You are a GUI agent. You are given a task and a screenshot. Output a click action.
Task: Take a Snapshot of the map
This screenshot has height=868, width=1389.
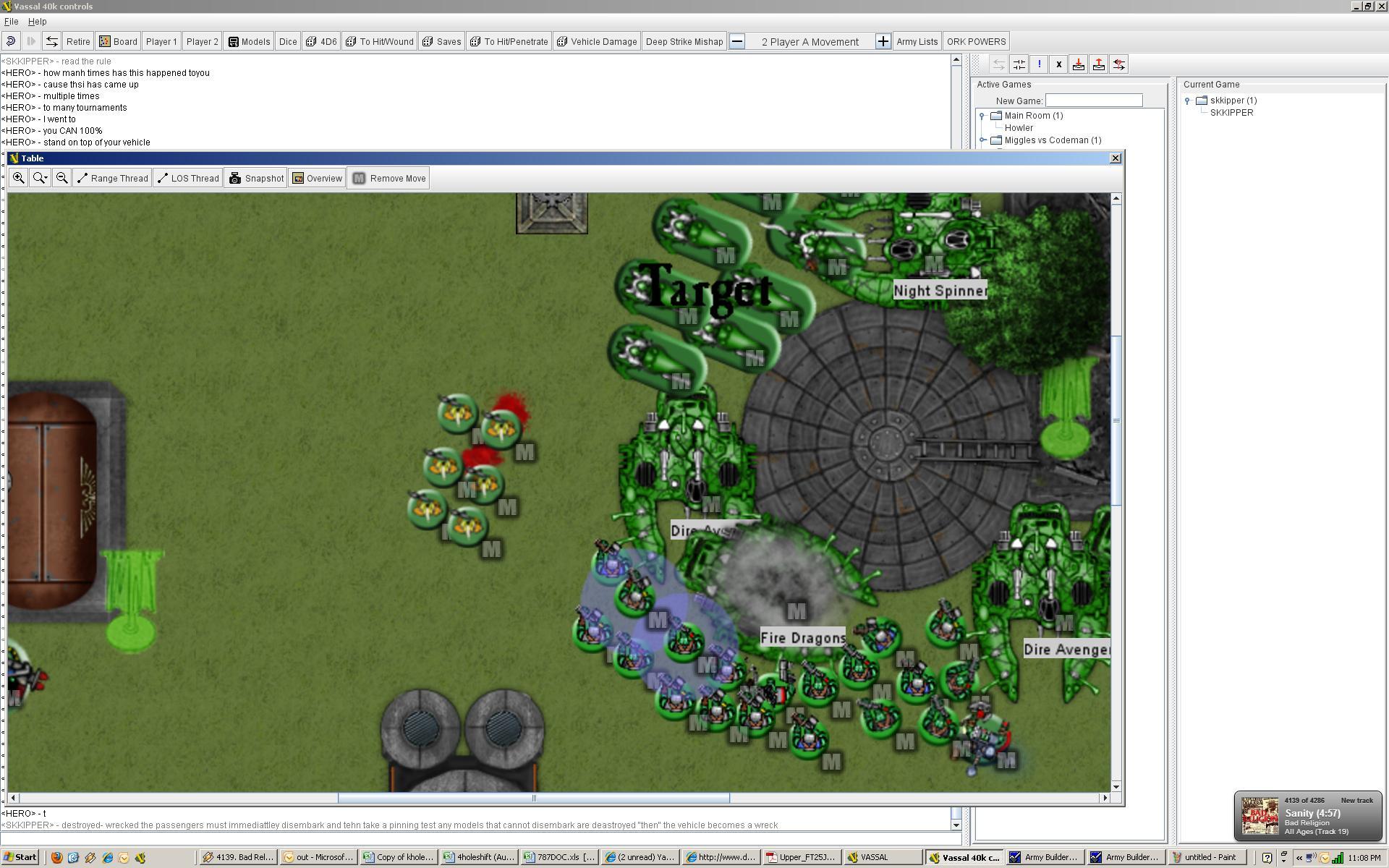[x=256, y=178]
